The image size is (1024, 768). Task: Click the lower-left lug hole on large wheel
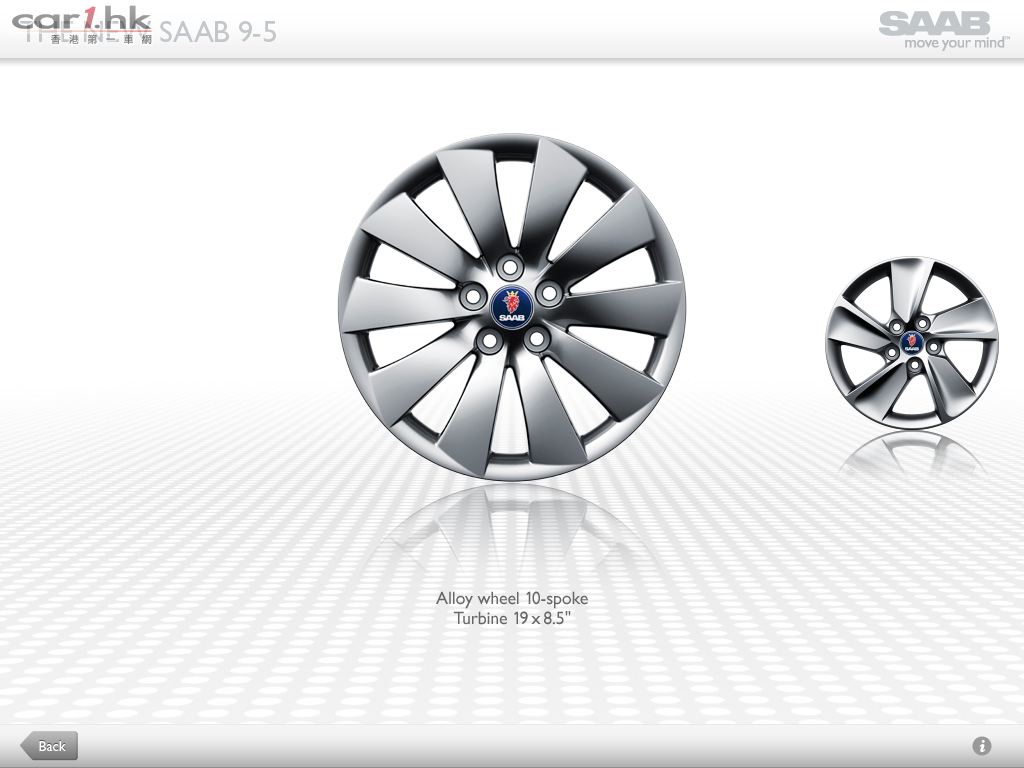click(489, 341)
